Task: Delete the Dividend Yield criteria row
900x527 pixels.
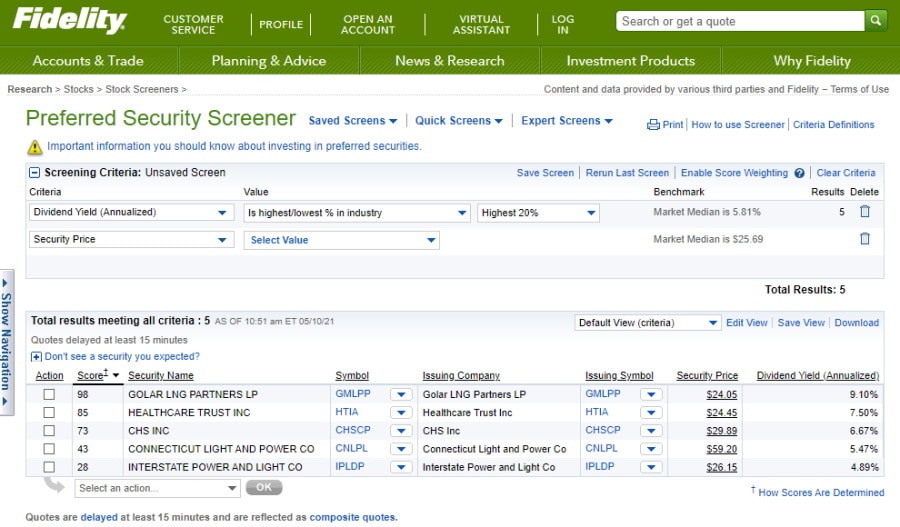Action: tap(864, 211)
